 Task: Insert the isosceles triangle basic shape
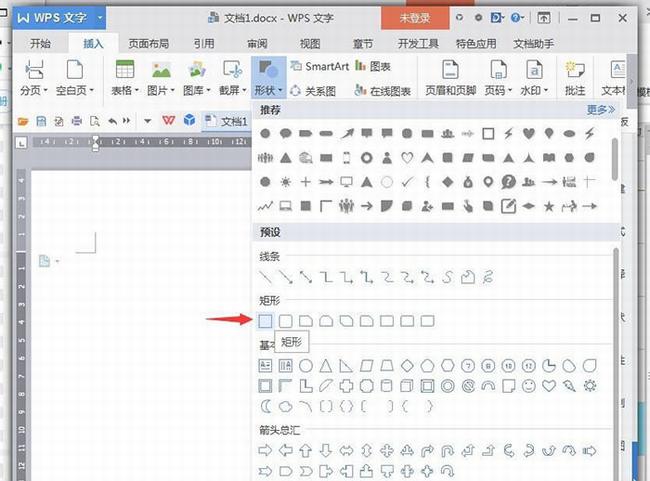tap(326, 366)
